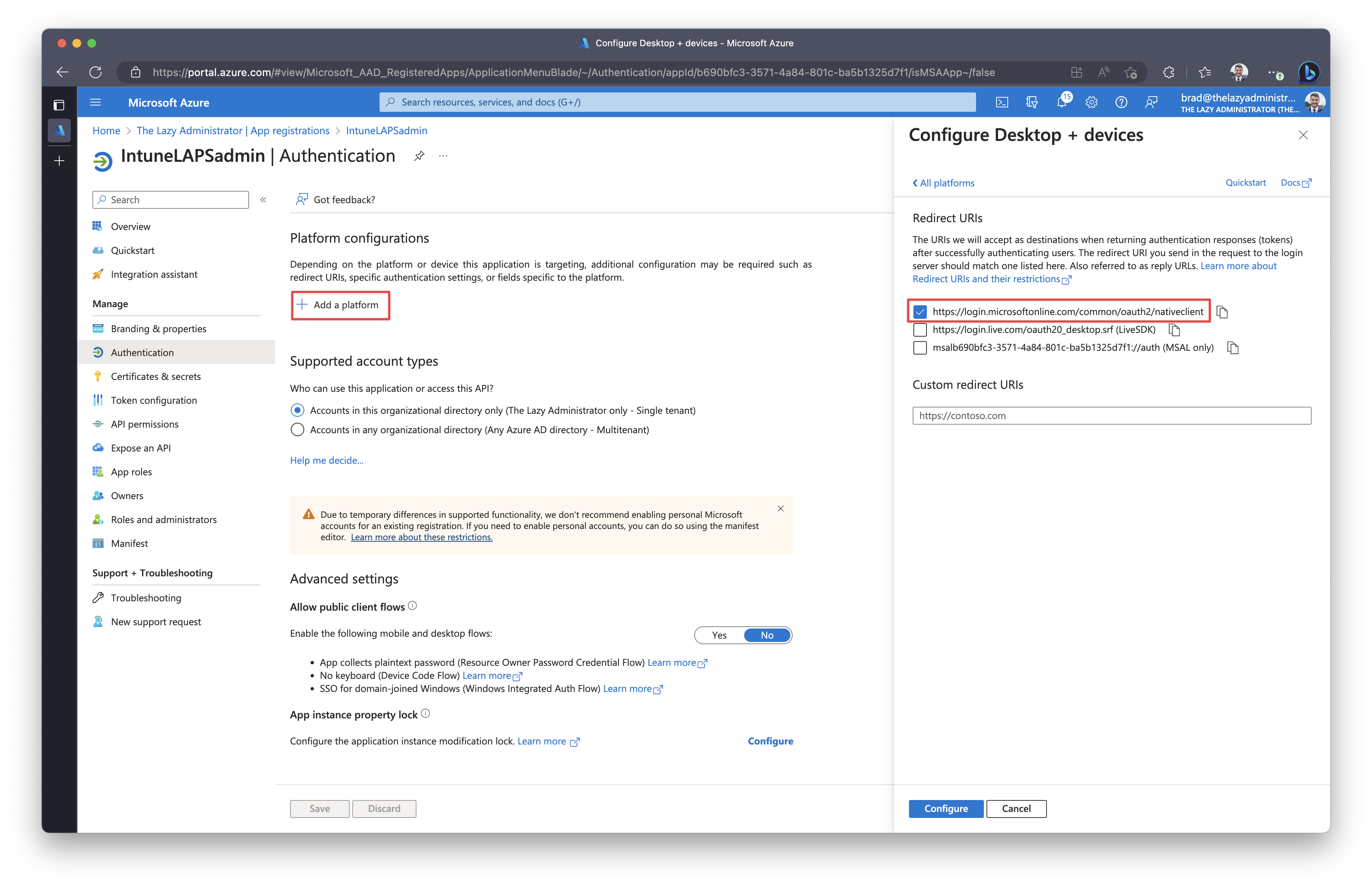1372x888 pixels.
Task: Reload the page with browser refresh icon
Action: pos(96,72)
